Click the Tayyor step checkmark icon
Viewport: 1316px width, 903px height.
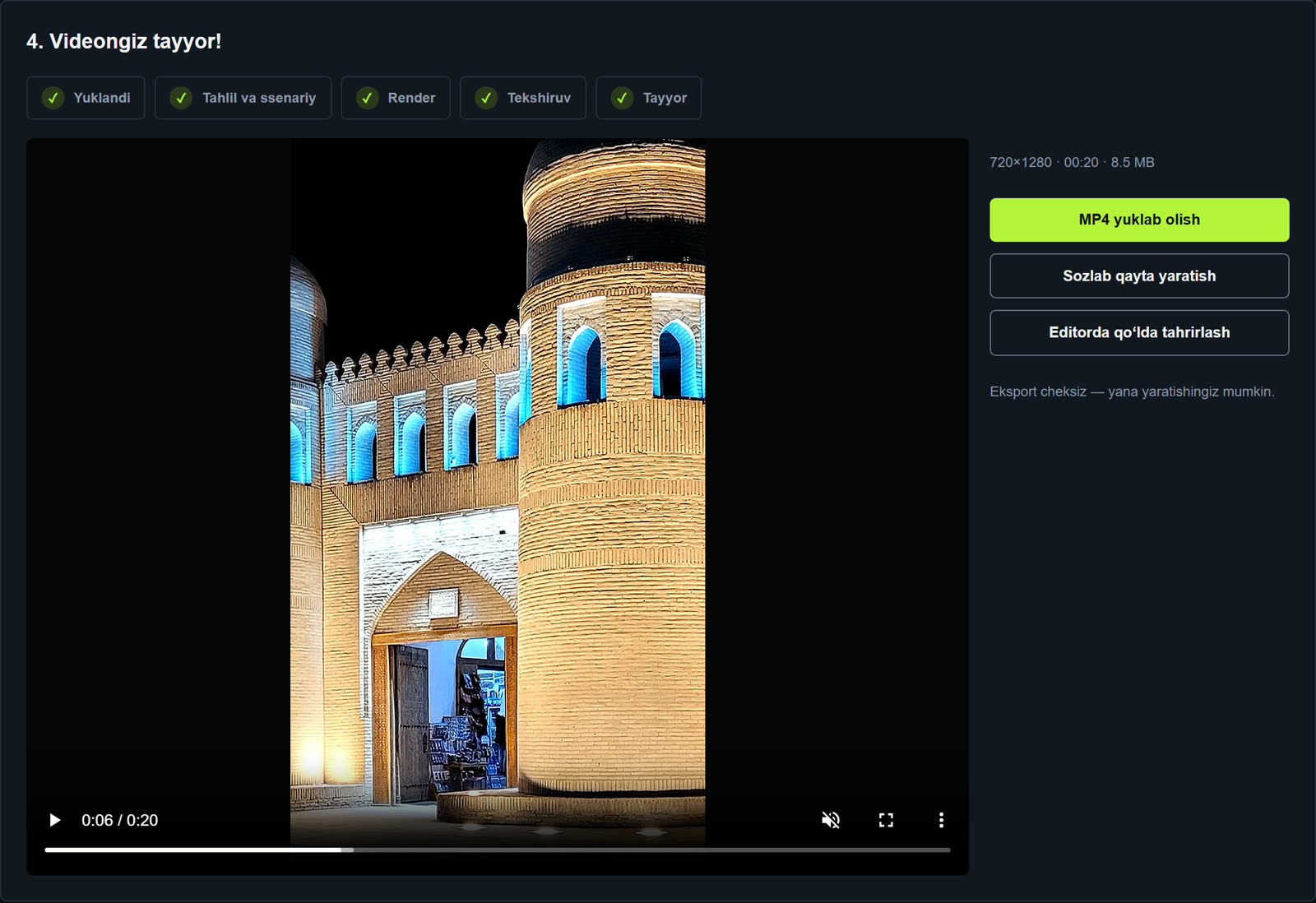pos(622,98)
